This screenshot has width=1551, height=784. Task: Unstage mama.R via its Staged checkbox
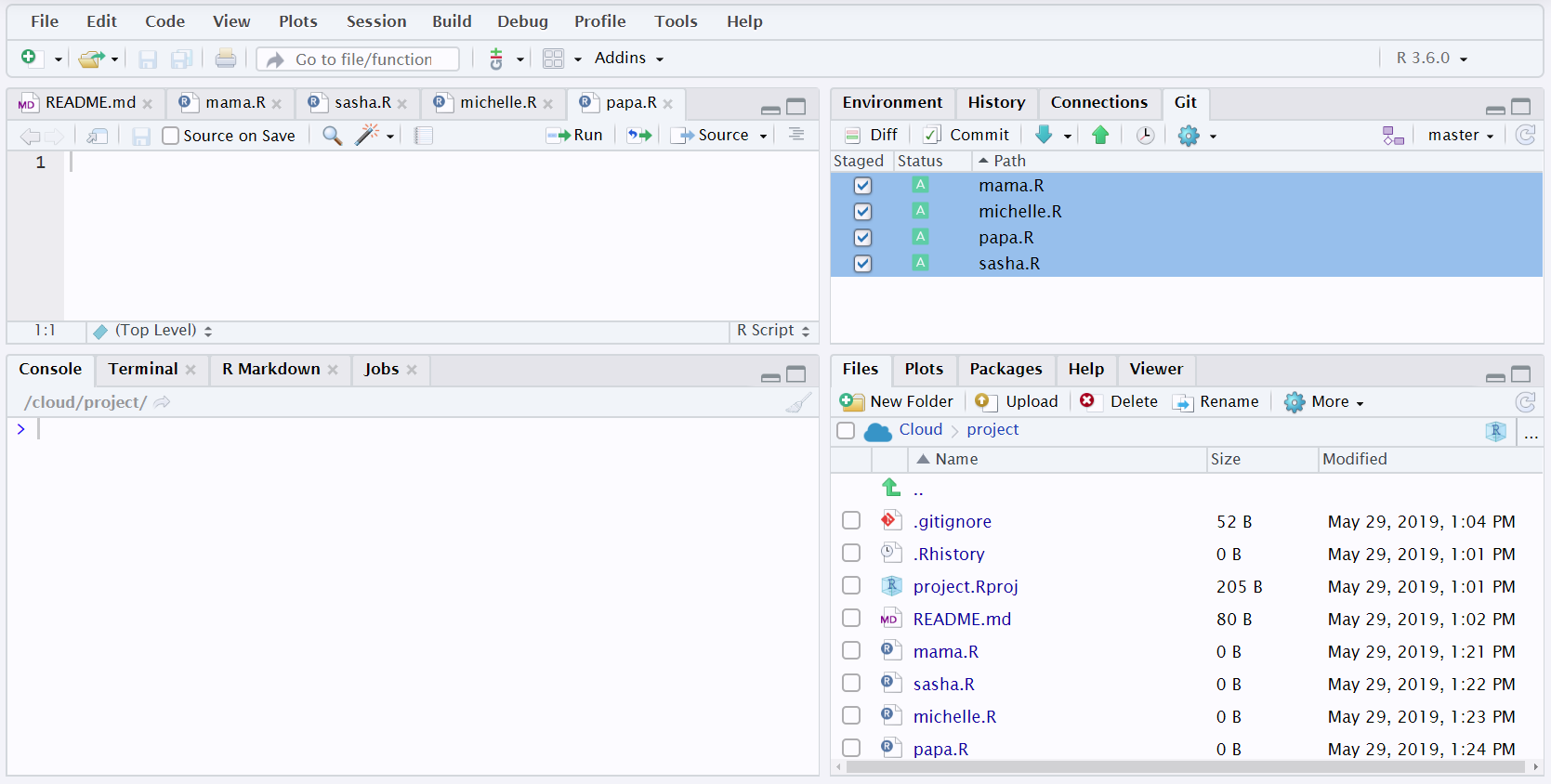click(862, 186)
